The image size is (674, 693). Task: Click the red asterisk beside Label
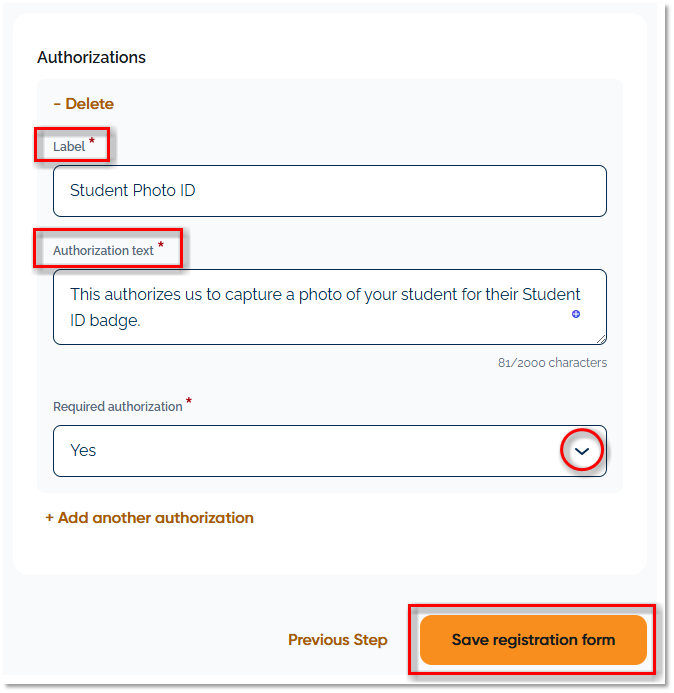point(93,143)
